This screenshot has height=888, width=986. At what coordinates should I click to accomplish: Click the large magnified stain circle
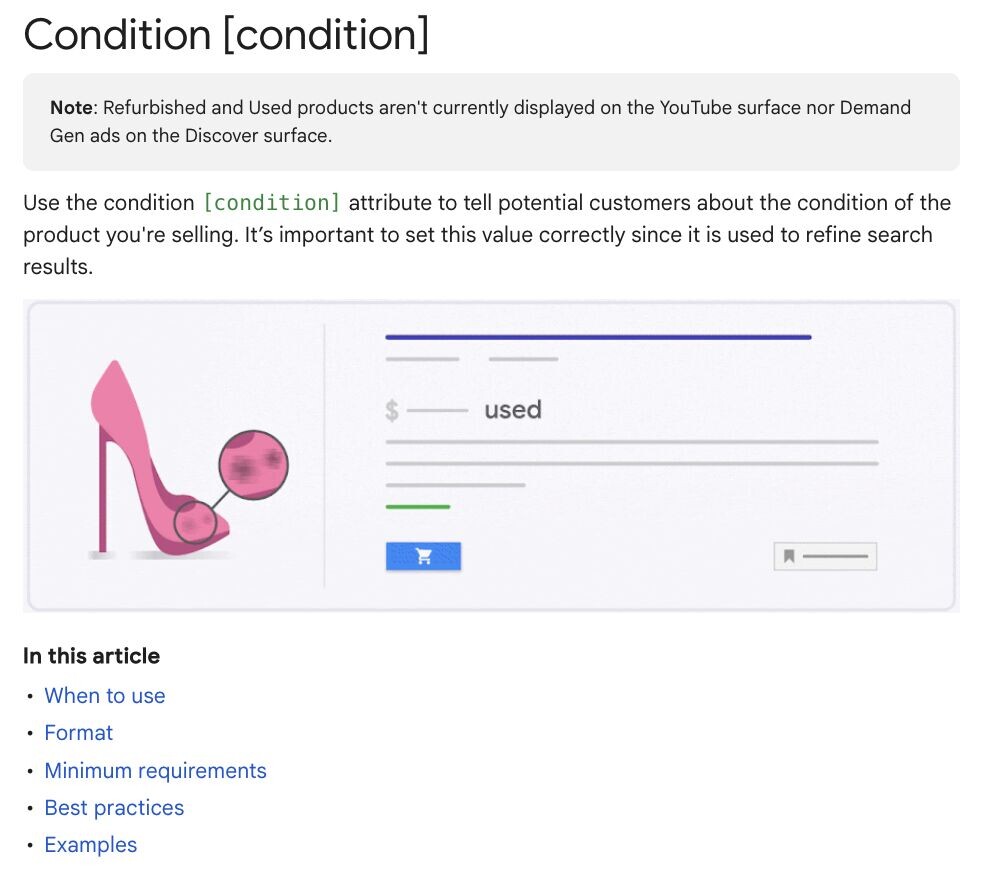[x=253, y=464]
